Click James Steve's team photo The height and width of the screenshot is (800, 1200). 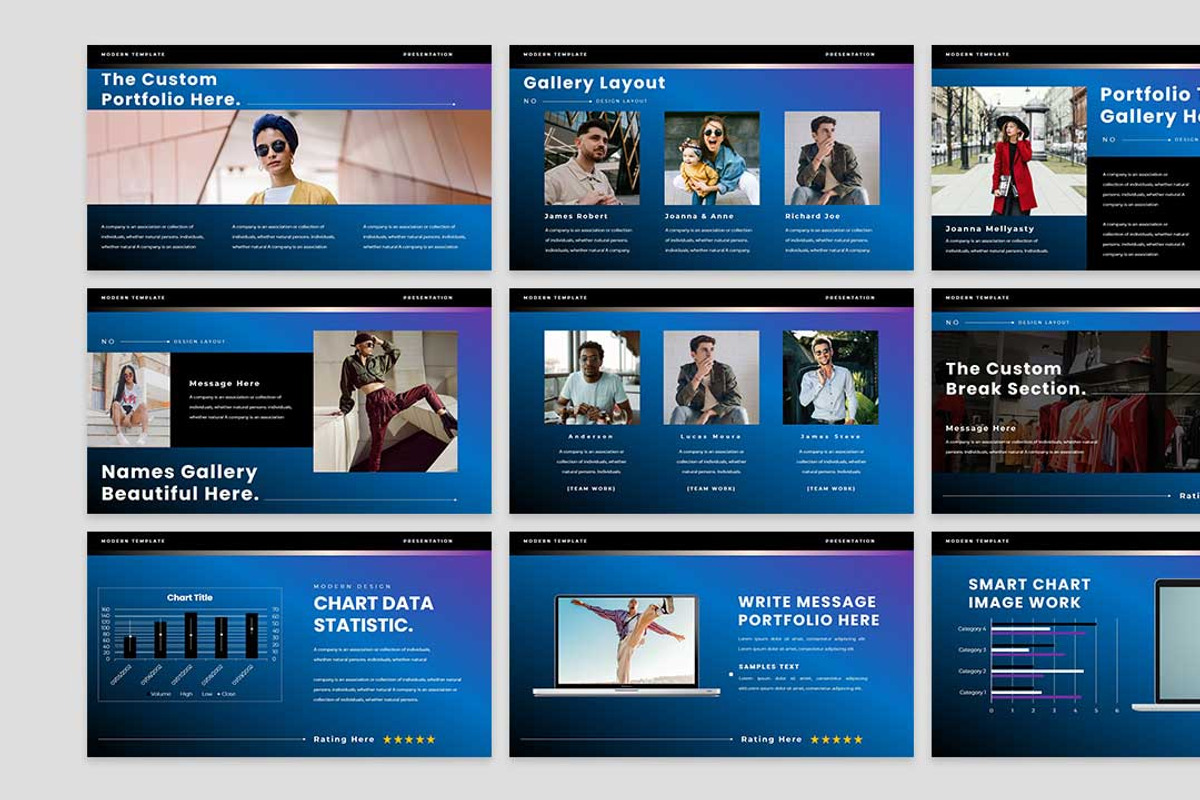point(831,378)
